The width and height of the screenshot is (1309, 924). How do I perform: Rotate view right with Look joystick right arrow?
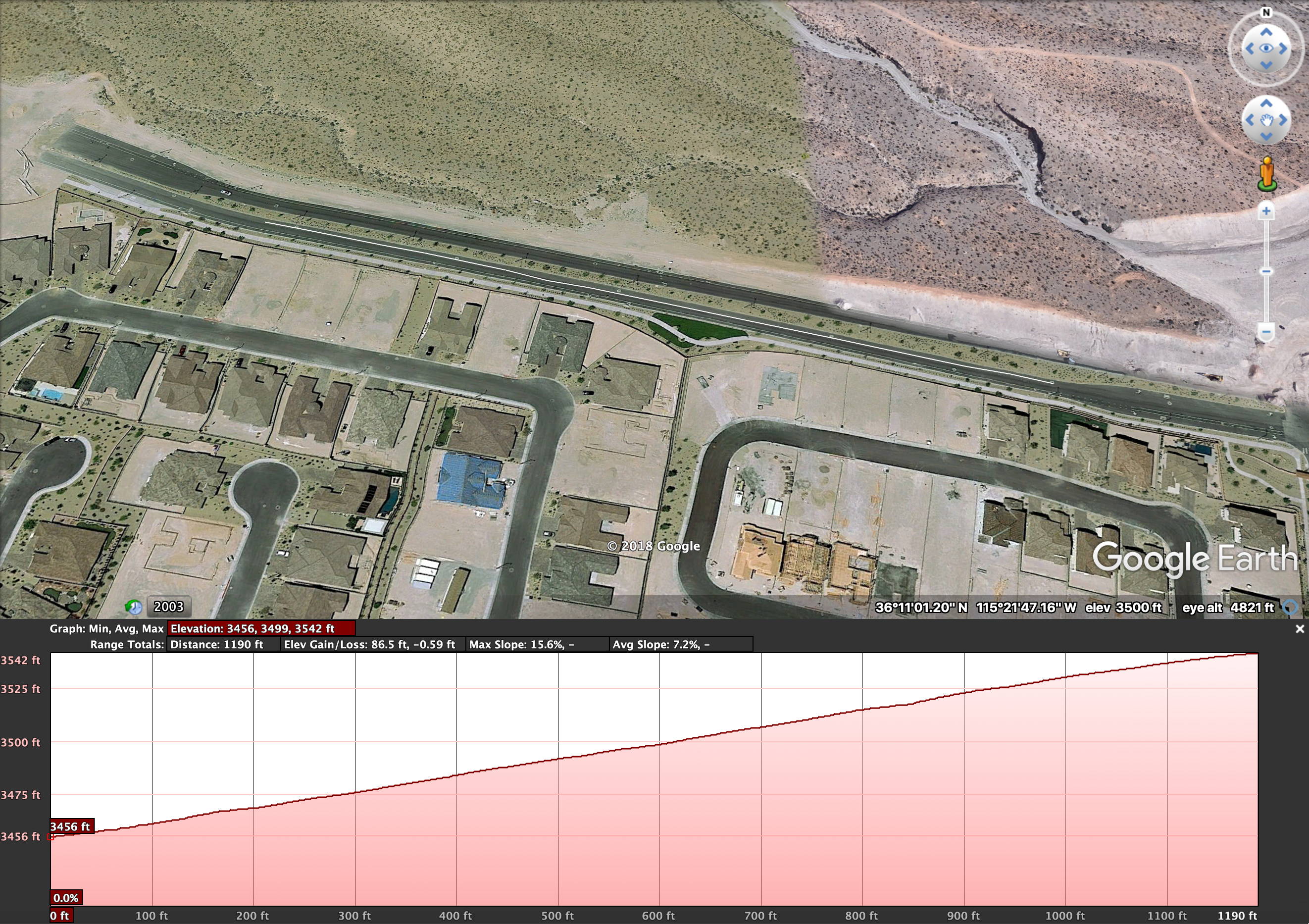[x=1283, y=49]
